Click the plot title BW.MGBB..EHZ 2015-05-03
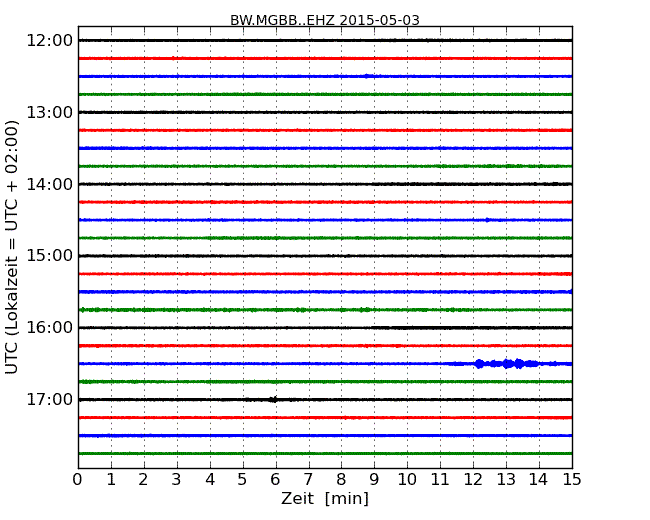This screenshot has height=520, width=650. (325, 20)
